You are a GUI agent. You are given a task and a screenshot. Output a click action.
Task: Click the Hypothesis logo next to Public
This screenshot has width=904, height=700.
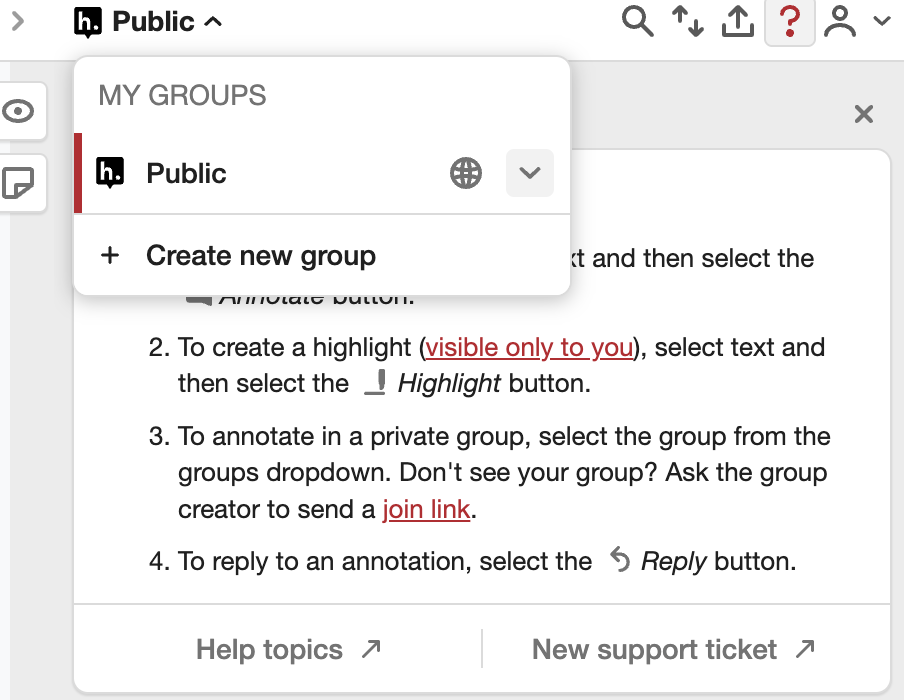[x=87, y=21]
